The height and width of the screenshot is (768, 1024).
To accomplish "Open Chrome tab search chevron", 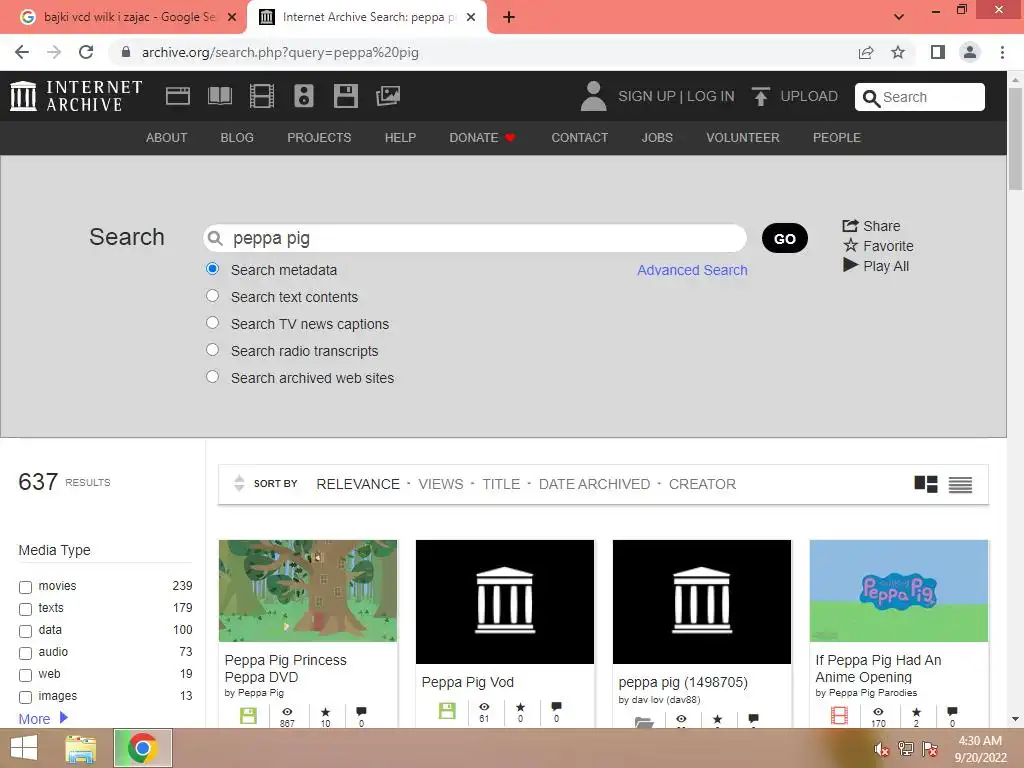I will (899, 17).
